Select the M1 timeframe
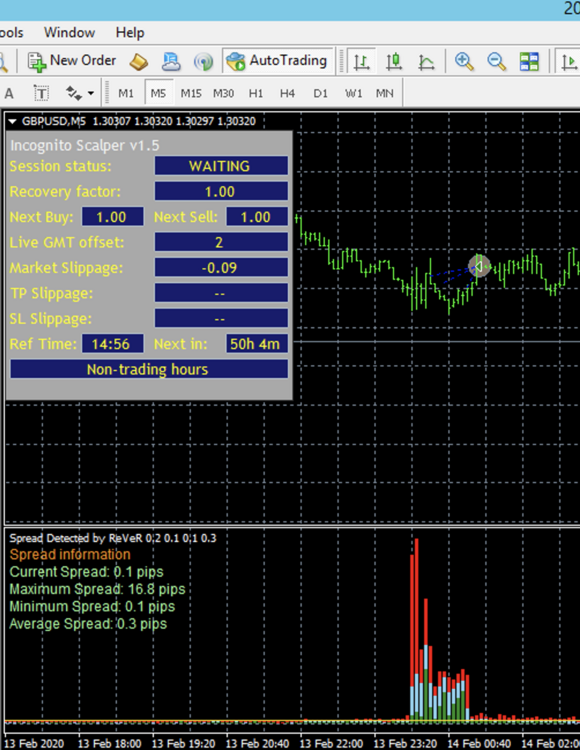Screen dimensions: 580x750 point(126,93)
